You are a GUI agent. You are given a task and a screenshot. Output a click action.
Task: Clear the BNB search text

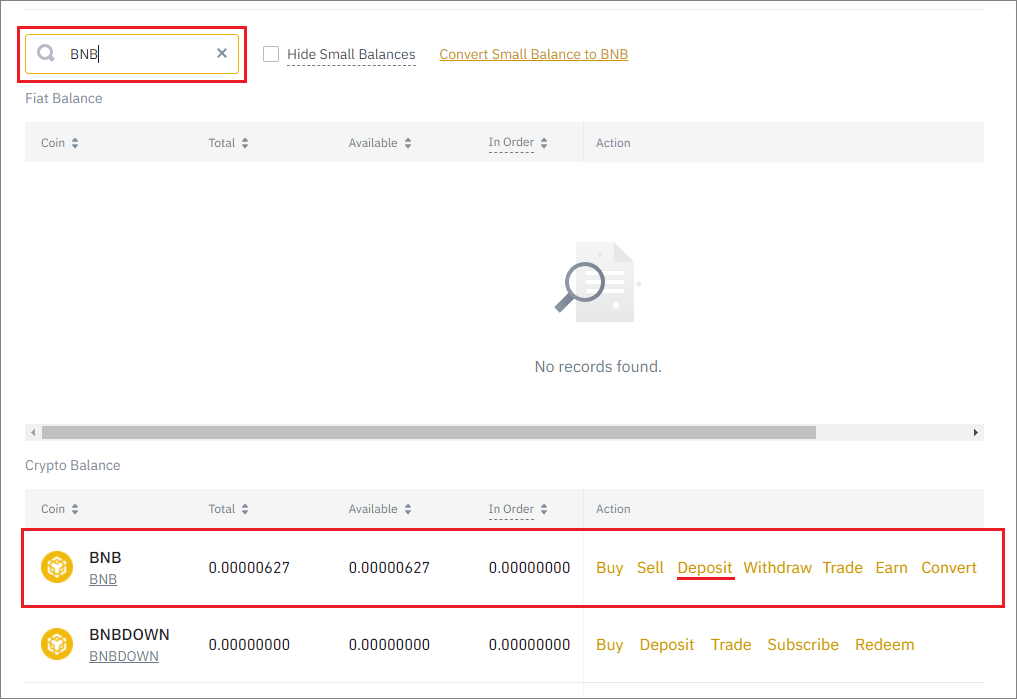click(x=222, y=53)
